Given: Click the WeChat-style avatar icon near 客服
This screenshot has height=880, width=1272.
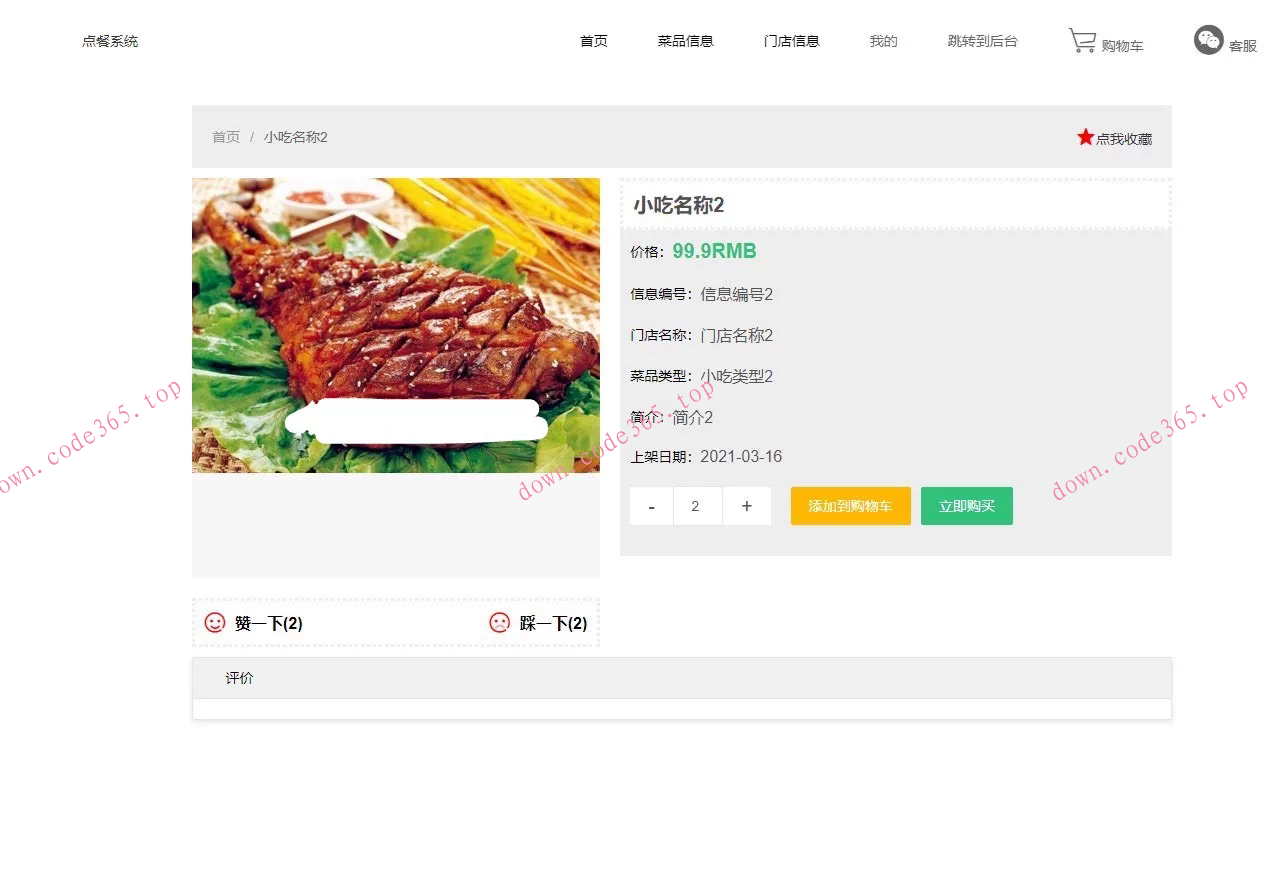Looking at the screenshot, I should tap(1208, 41).
